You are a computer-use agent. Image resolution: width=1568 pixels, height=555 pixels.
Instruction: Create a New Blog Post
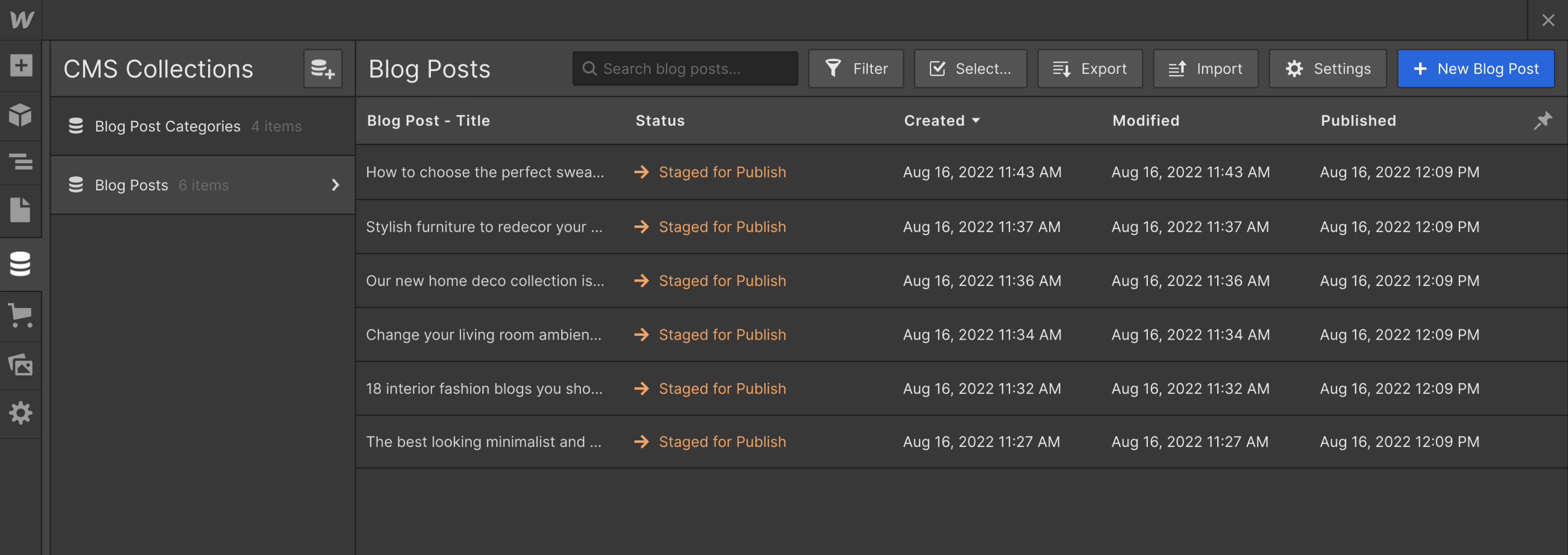pos(1476,69)
